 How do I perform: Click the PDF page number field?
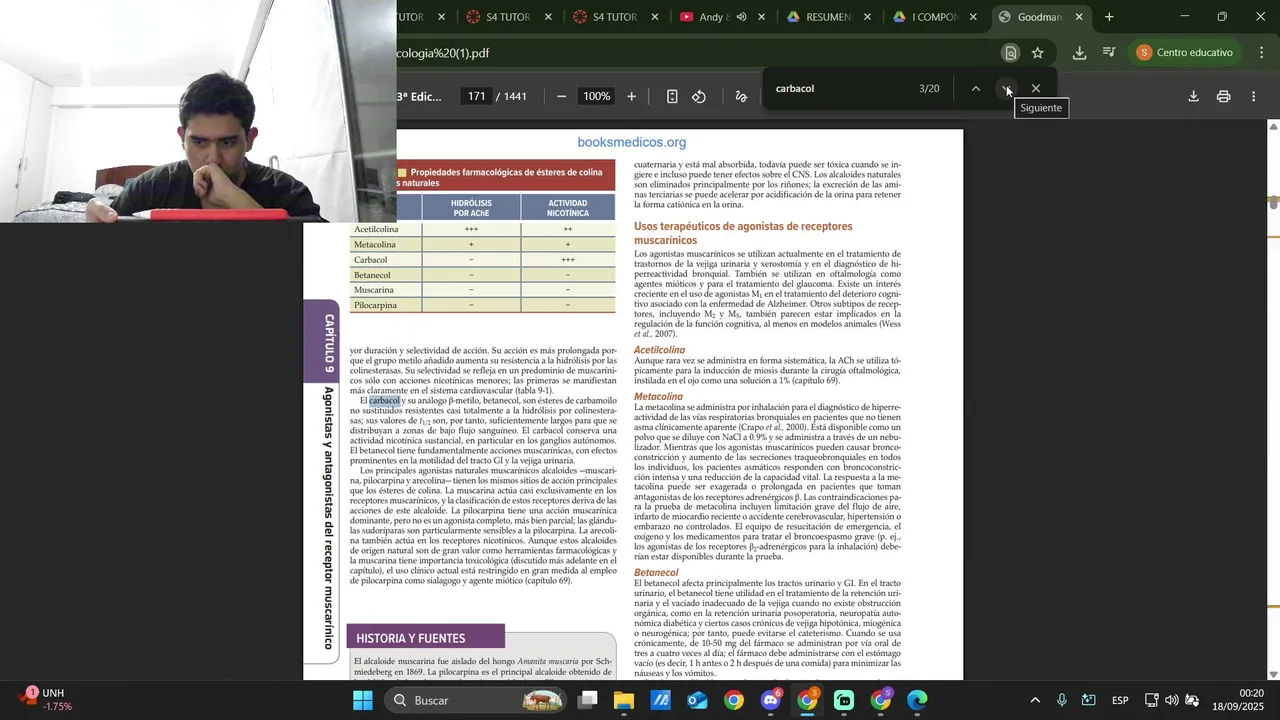coord(477,97)
